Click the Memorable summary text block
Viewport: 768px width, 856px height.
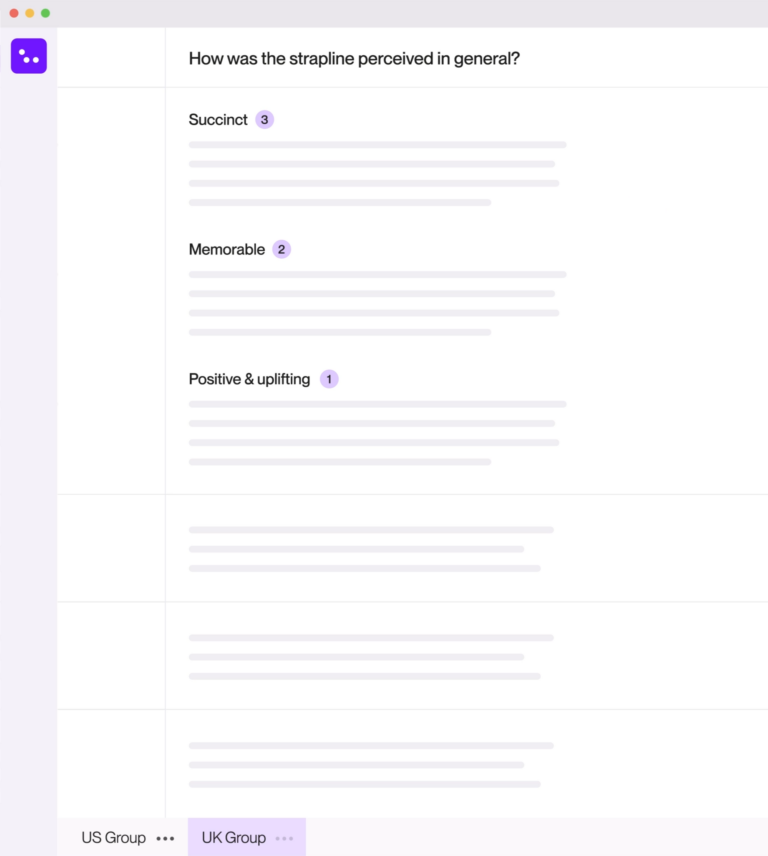point(376,303)
